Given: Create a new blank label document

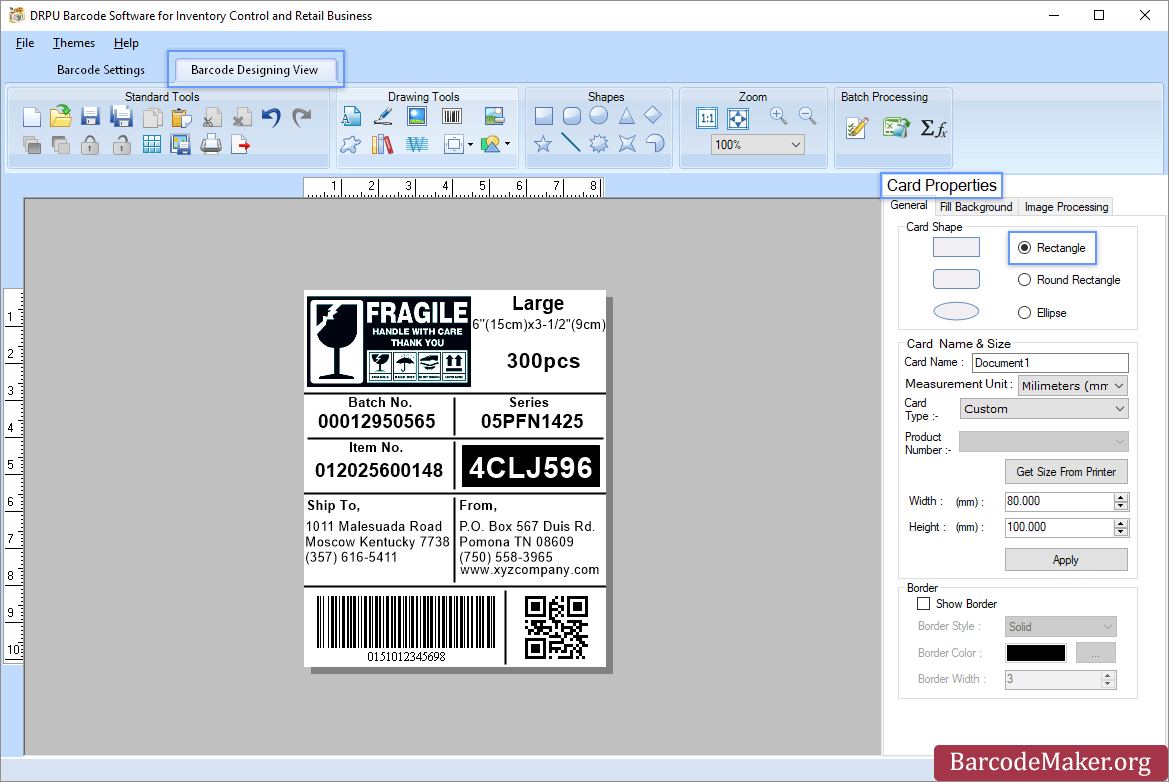Looking at the screenshot, I should pyautogui.click(x=31, y=117).
